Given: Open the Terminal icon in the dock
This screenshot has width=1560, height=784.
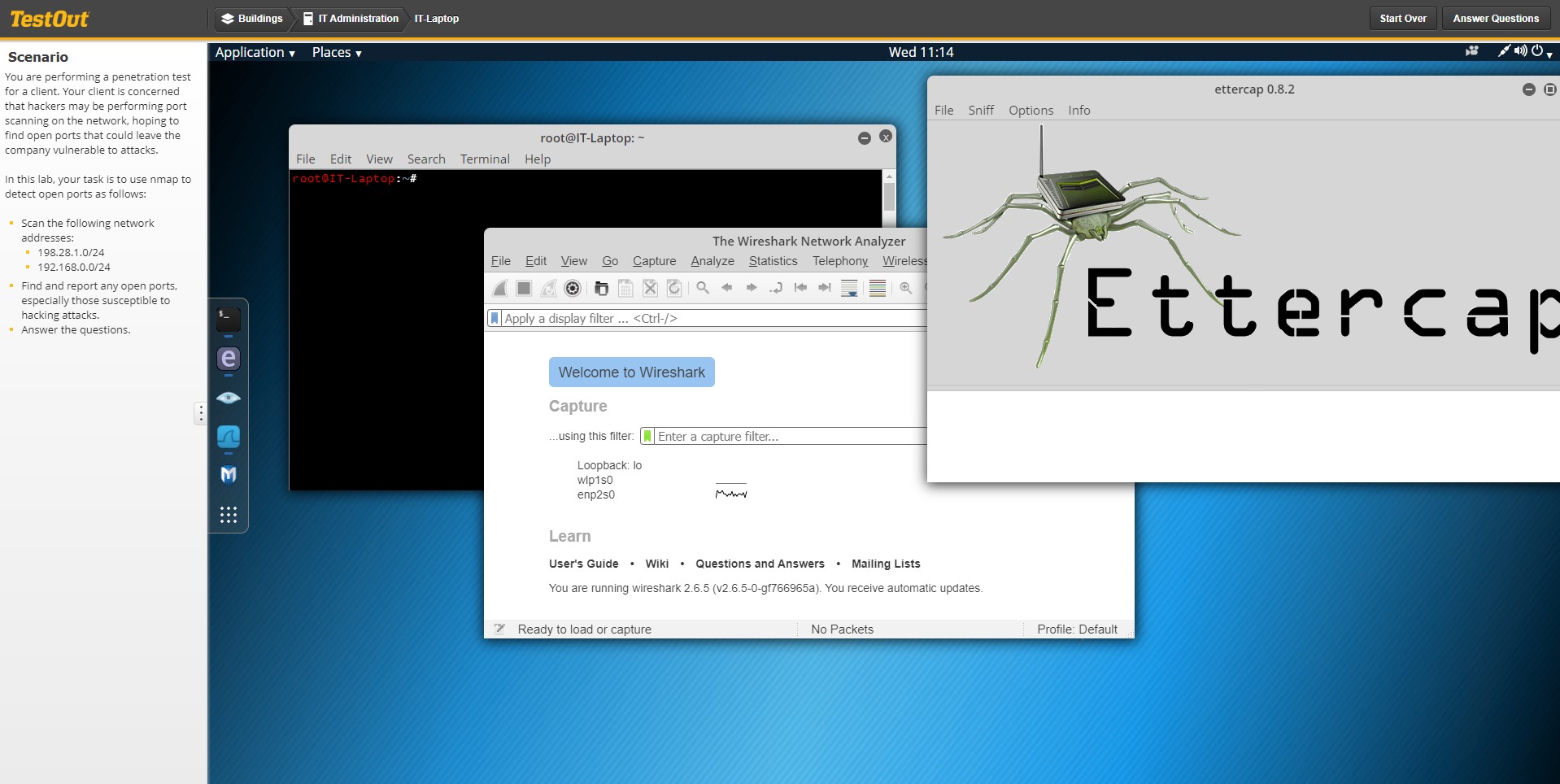Looking at the screenshot, I should (228, 317).
